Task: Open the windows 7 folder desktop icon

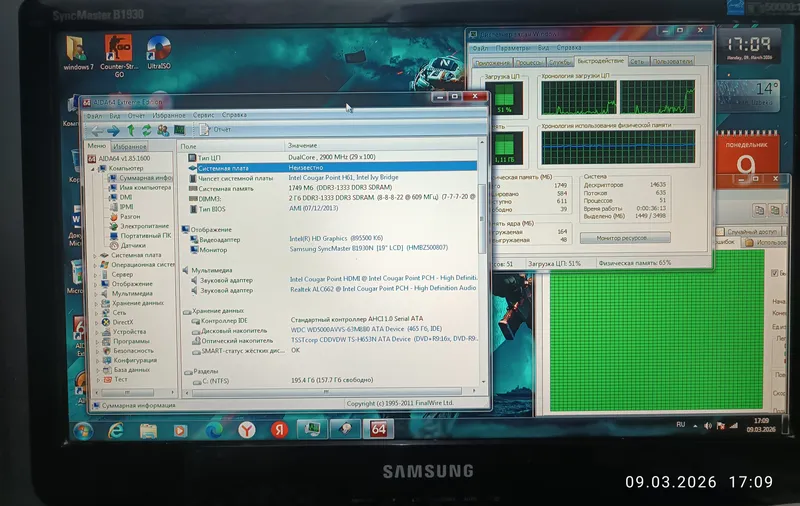Action: pyautogui.click(x=79, y=53)
